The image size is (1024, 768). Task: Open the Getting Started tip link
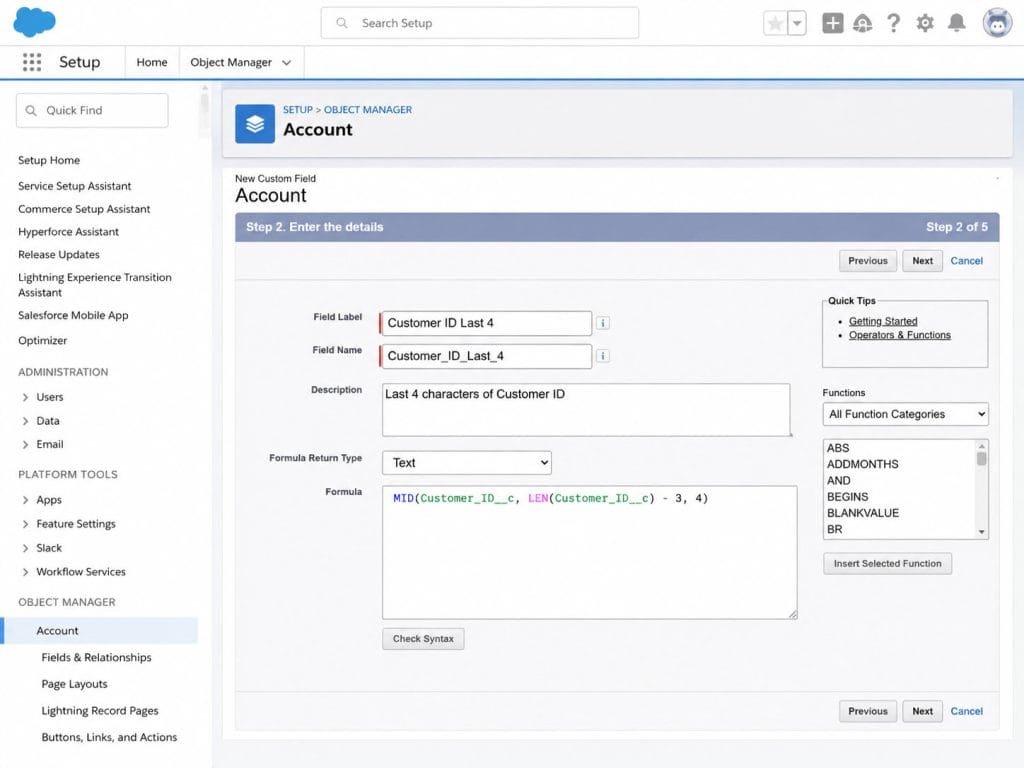883,321
